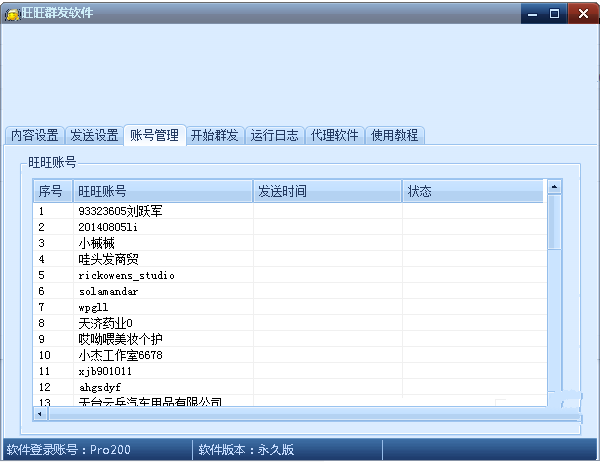Select account 小槭槭
The height and width of the screenshot is (462, 600).
tap(96, 243)
